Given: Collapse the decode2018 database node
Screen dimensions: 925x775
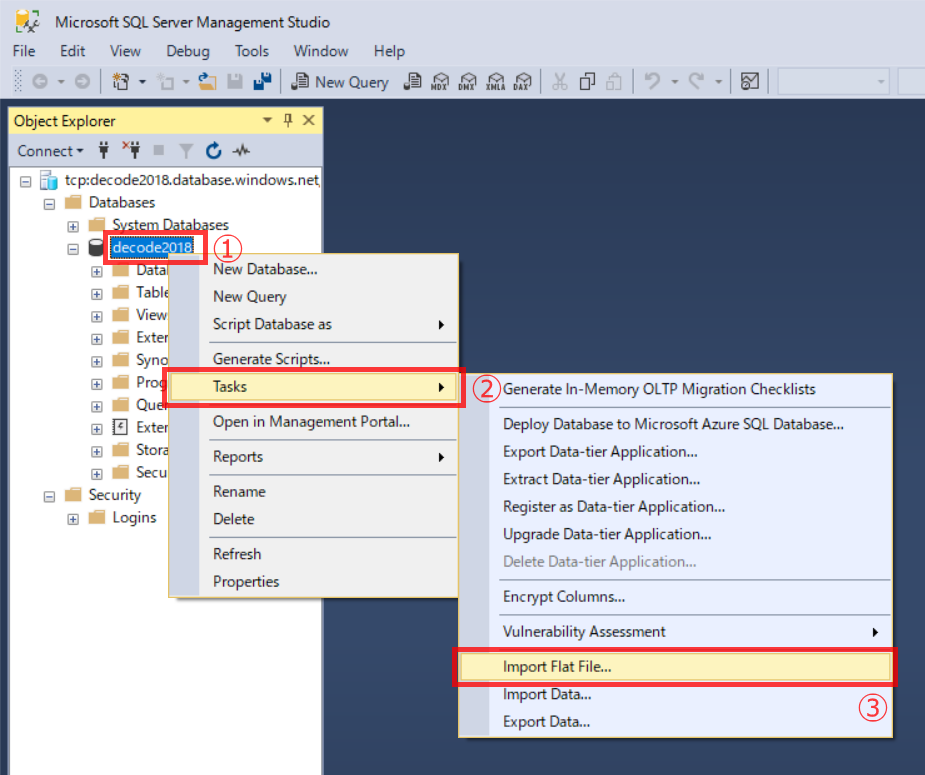Looking at the screenshot, I should tap(73, 249).
